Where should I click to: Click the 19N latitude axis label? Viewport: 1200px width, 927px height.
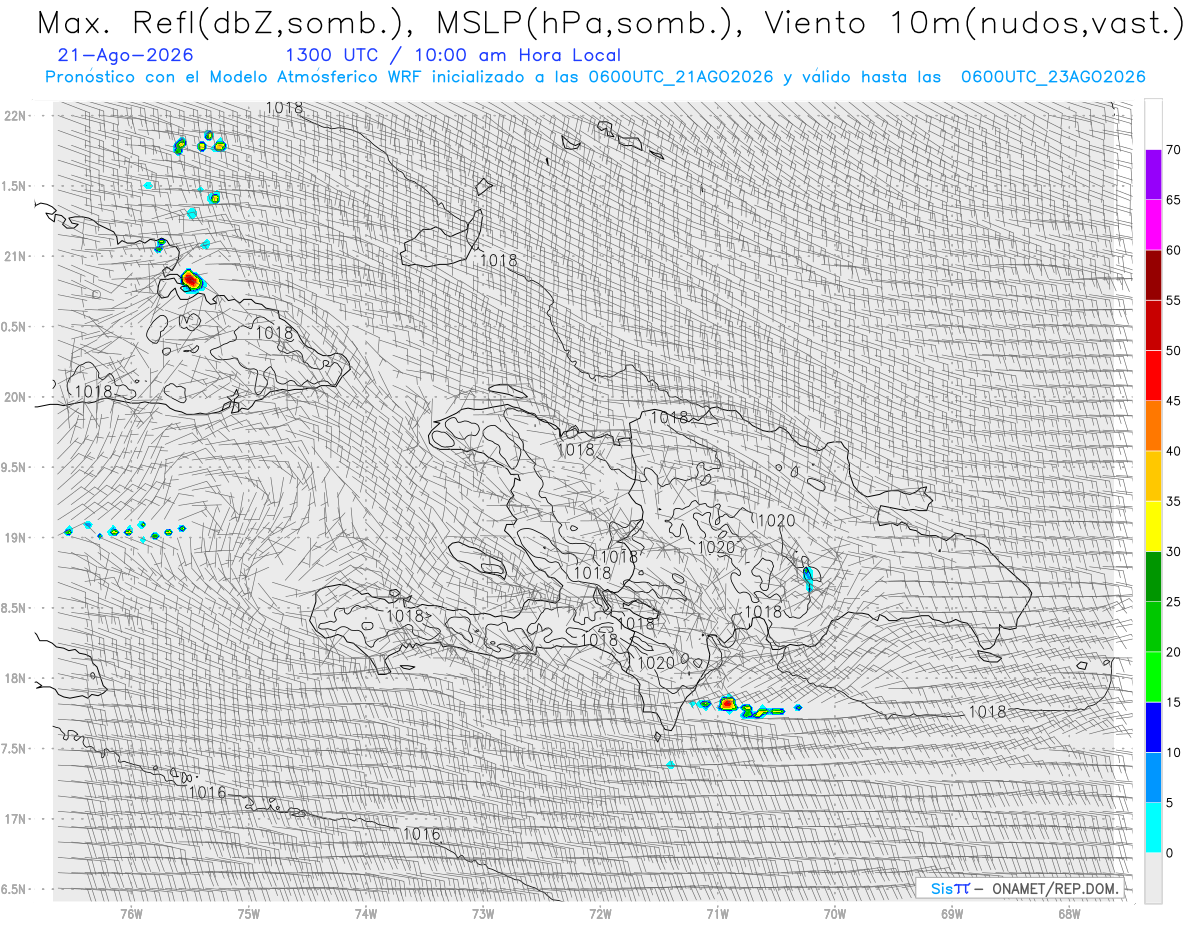coord(16,538)
